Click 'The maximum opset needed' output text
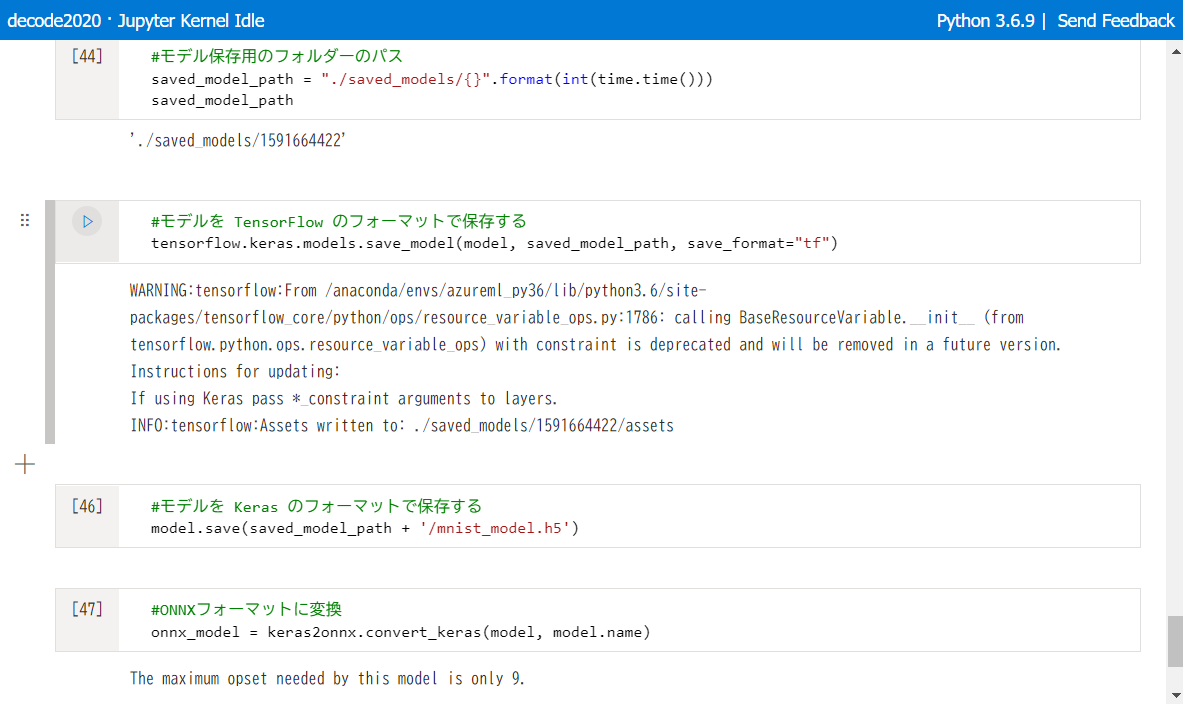1183x704 pixels. click(327, 678)
